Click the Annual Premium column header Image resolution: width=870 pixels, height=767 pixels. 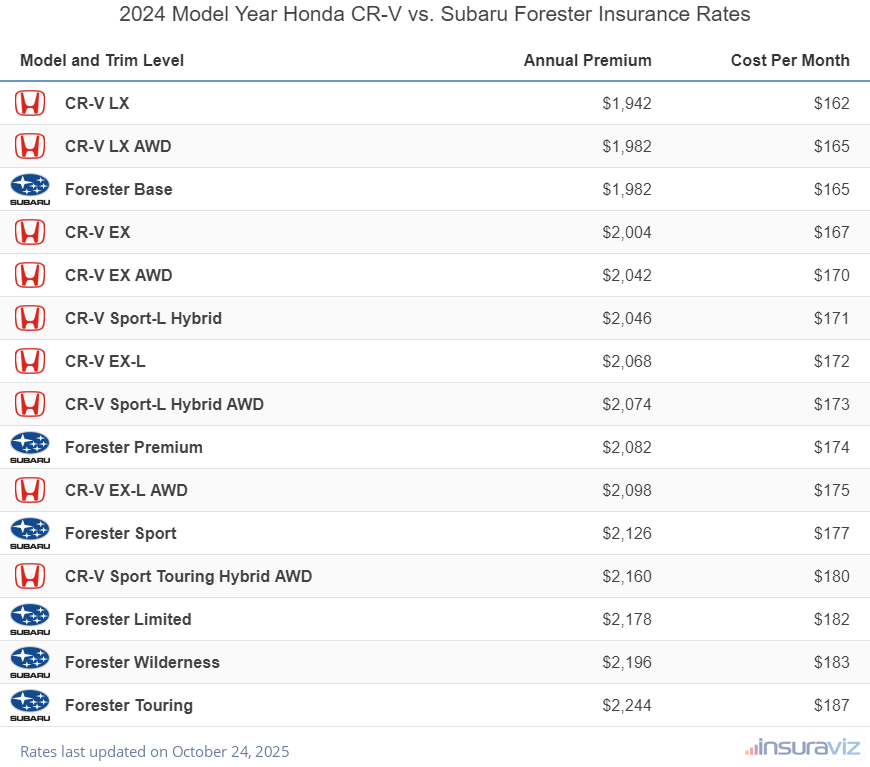tap(587, 60)
